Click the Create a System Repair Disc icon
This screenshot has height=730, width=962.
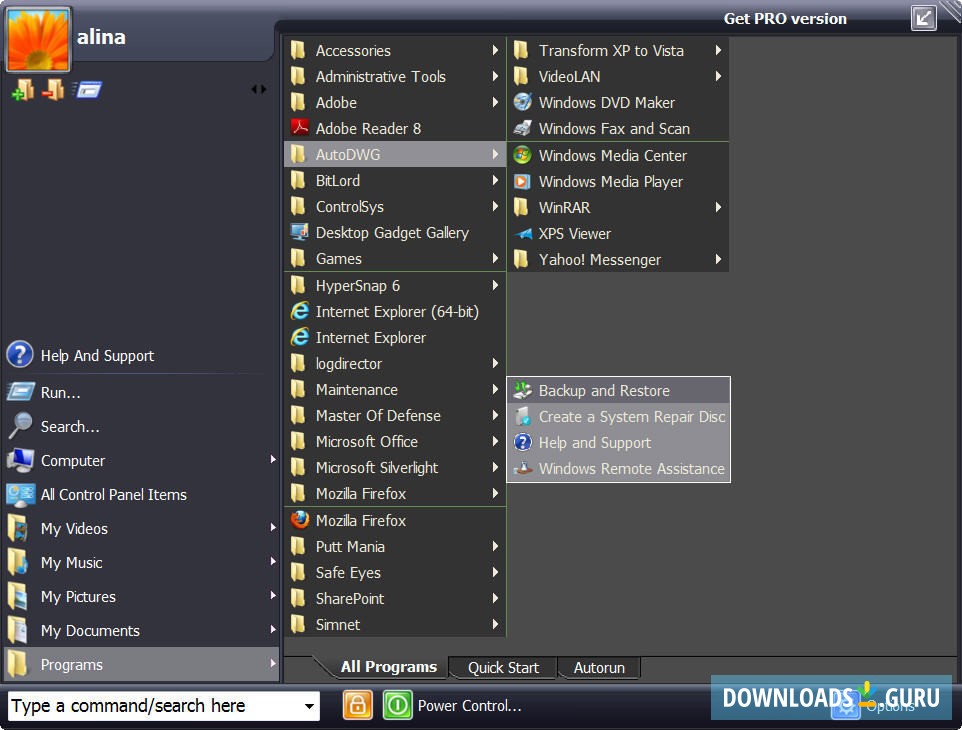pyautogui.click(x=522, y=416)
